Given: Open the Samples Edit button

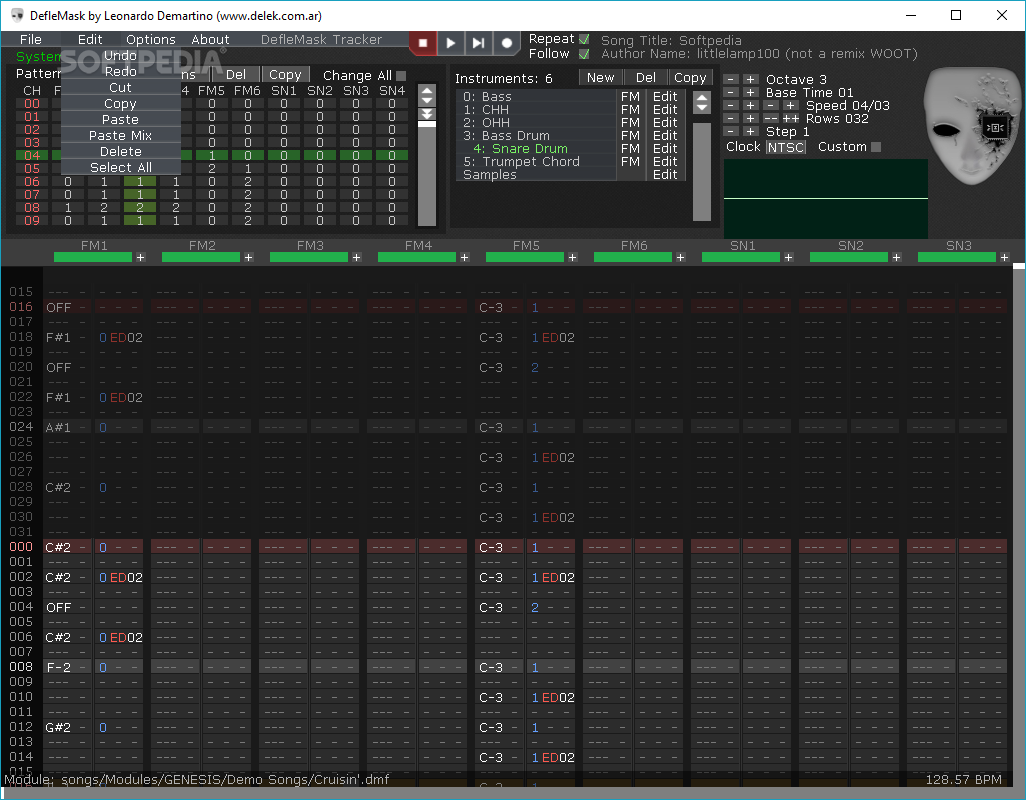Looking at the screenshot, I should click(665, 175).
